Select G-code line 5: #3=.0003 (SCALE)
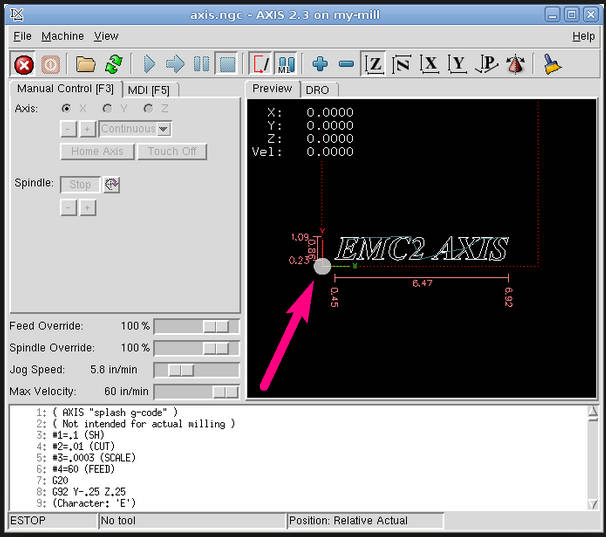606x537 pixels. click(x=94, y=458)
